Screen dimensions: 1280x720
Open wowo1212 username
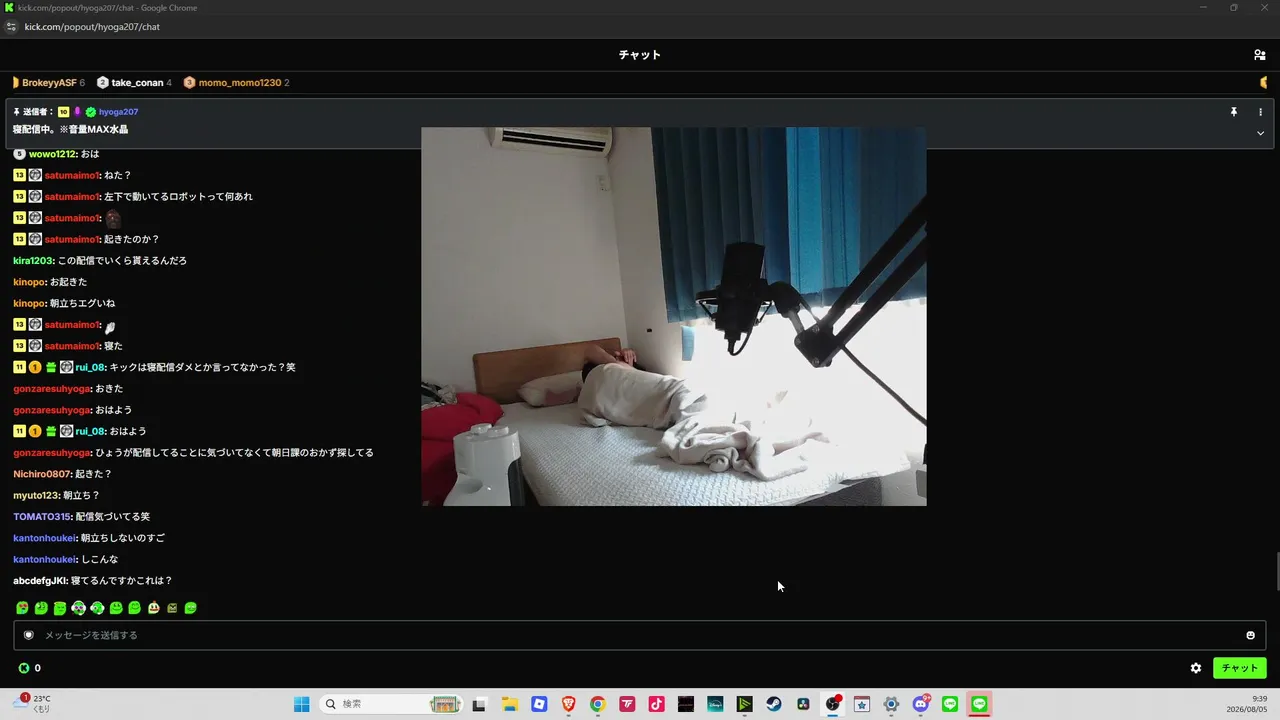52,154
